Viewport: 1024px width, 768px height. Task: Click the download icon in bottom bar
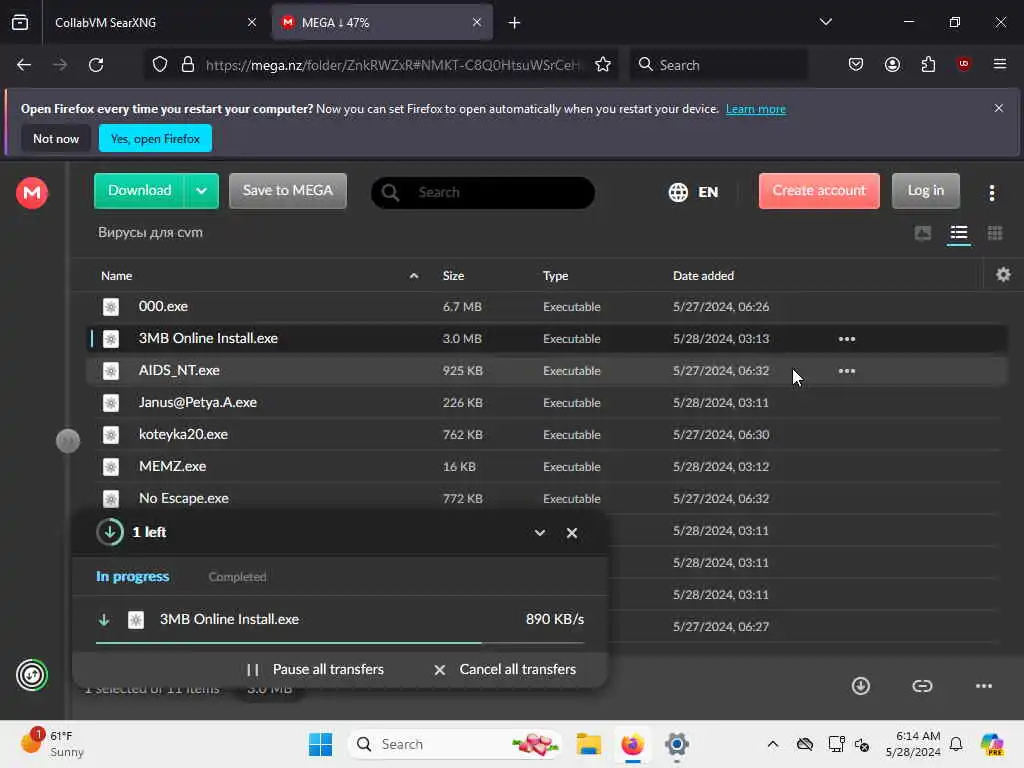tap(861, 686)
